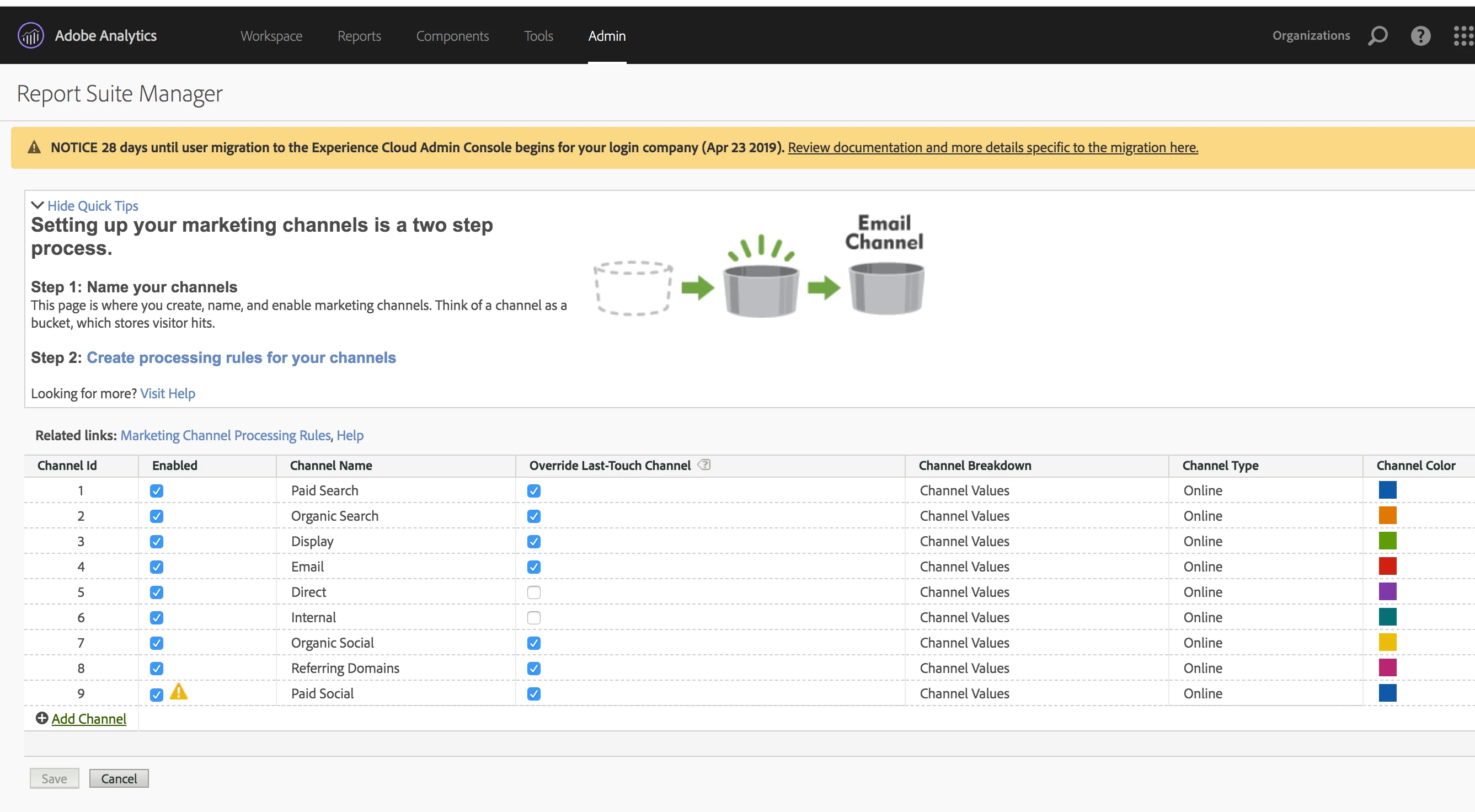The height and width of the screenshot is (812, 1475).
Task: Open the Reports menu
Action: click(359, 35)
